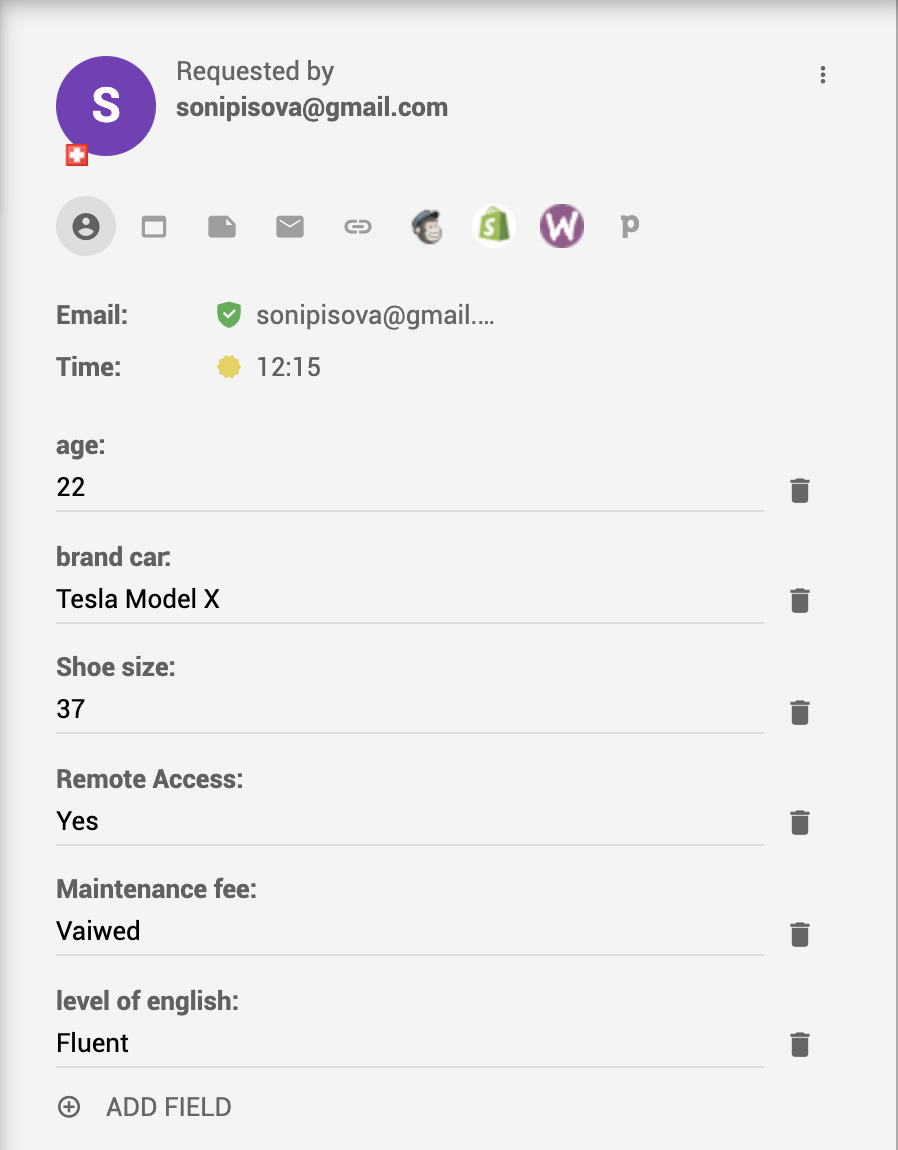Screen dimensions: 898x1150
Task: Delete the Remote Access field
Action: pos(800,822)
